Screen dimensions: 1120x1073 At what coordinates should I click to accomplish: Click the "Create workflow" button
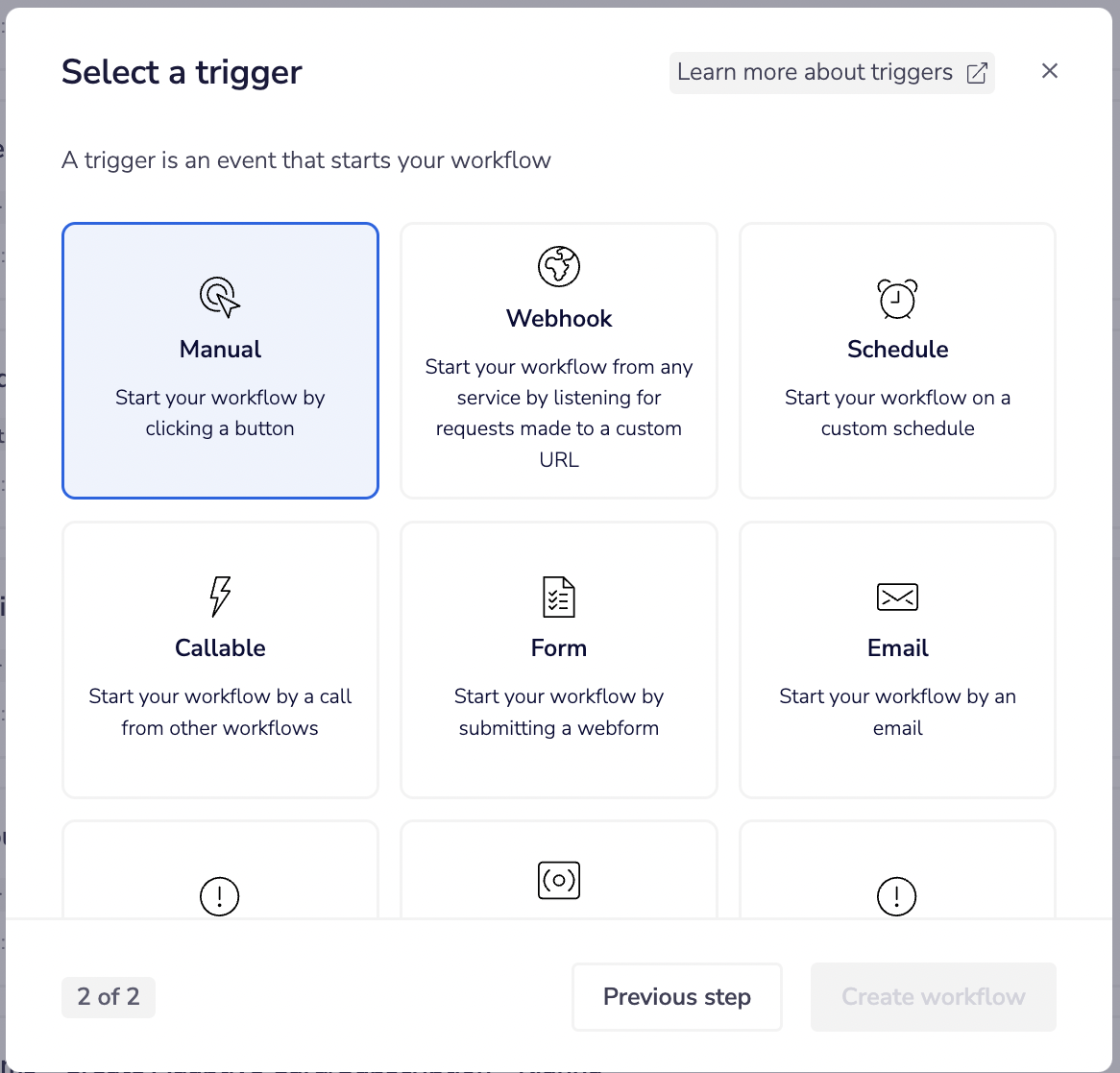coord(933,997)
